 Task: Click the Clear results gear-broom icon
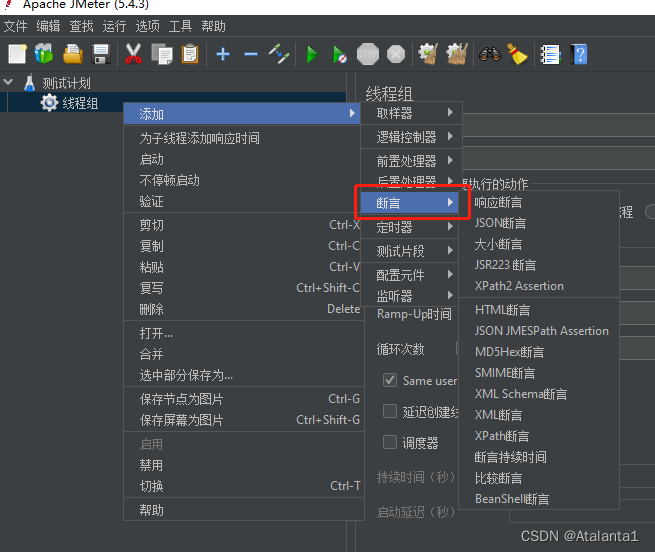(x=428, y=54)
